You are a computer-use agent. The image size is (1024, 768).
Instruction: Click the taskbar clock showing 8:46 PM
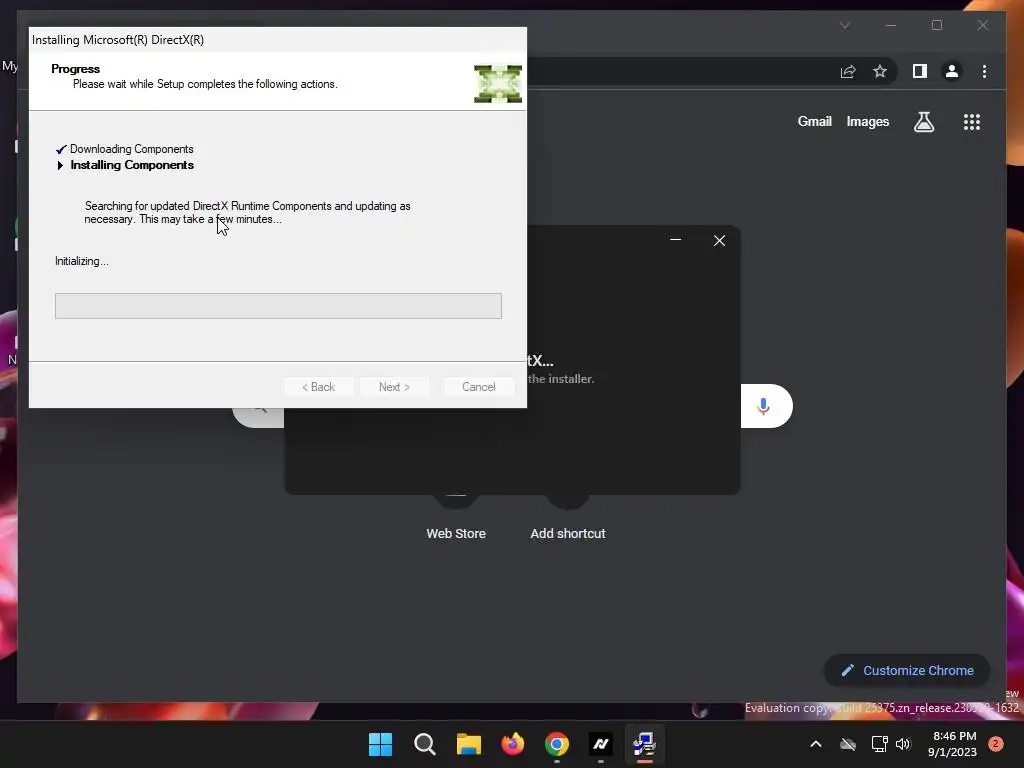952,744
